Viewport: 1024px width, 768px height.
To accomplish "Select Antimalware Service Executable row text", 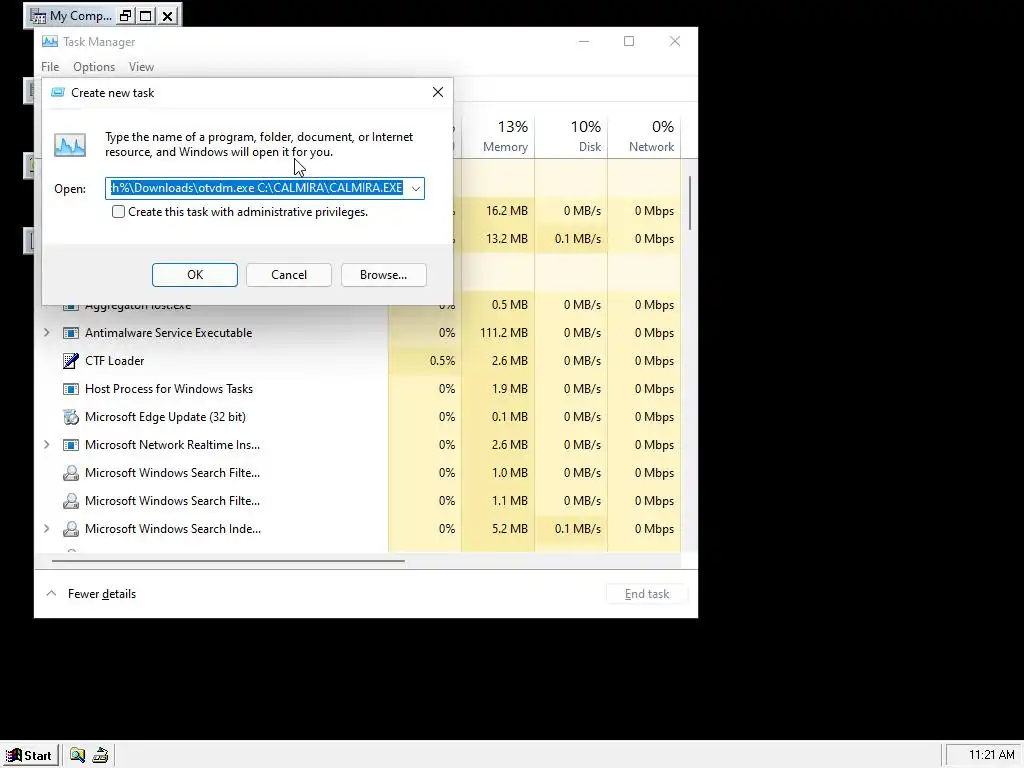I will click(168, 333).
